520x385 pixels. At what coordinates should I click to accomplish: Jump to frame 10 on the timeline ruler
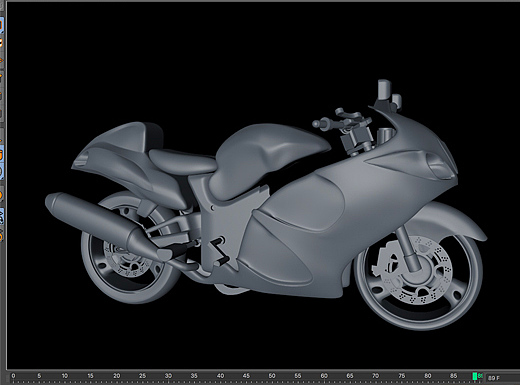[65, 376]
